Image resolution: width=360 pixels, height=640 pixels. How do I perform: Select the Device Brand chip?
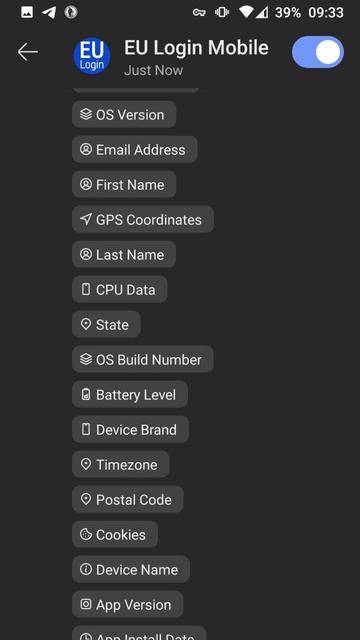click(131, 429)
